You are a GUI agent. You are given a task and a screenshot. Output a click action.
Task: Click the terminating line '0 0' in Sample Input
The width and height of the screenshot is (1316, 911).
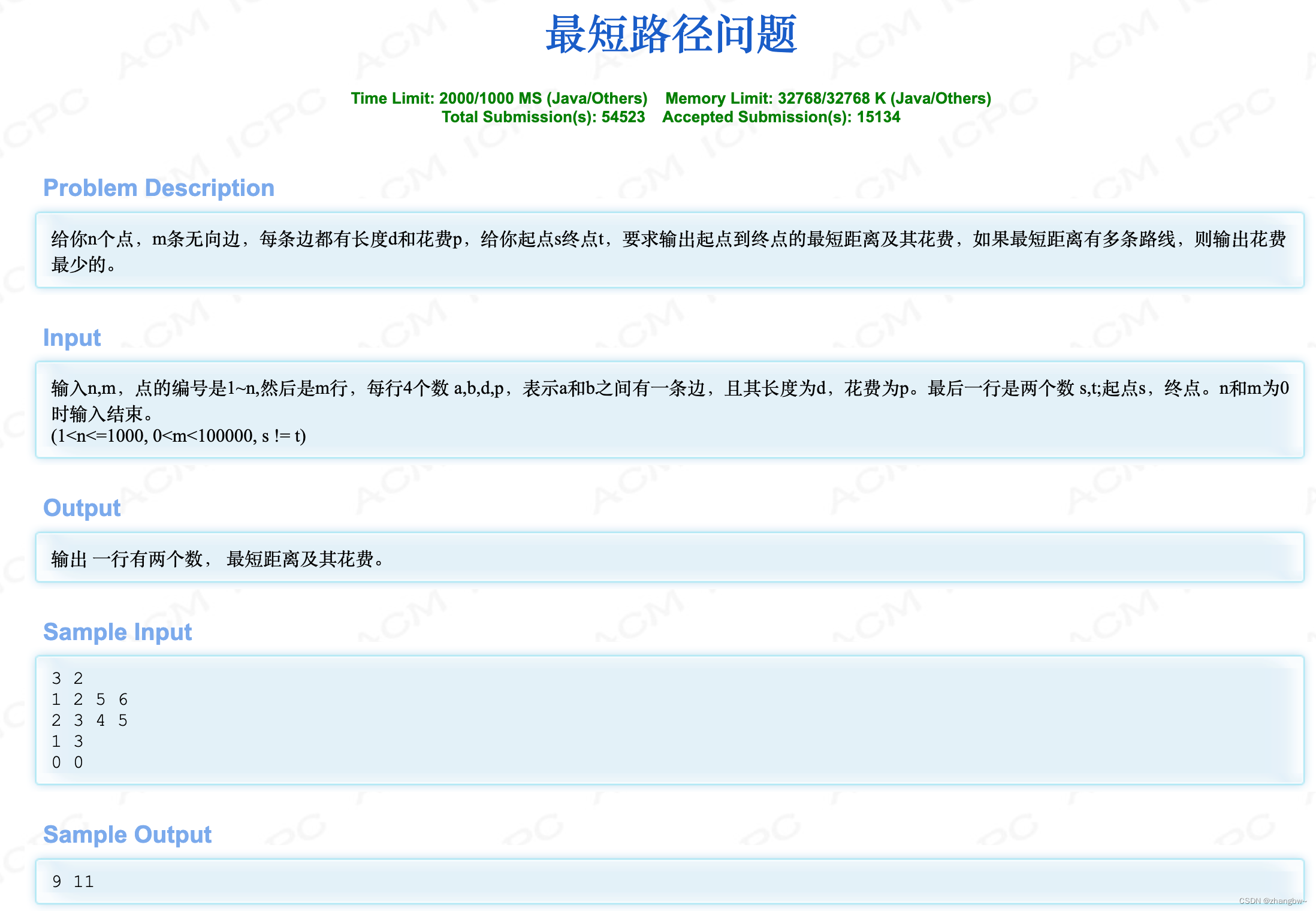66,762
